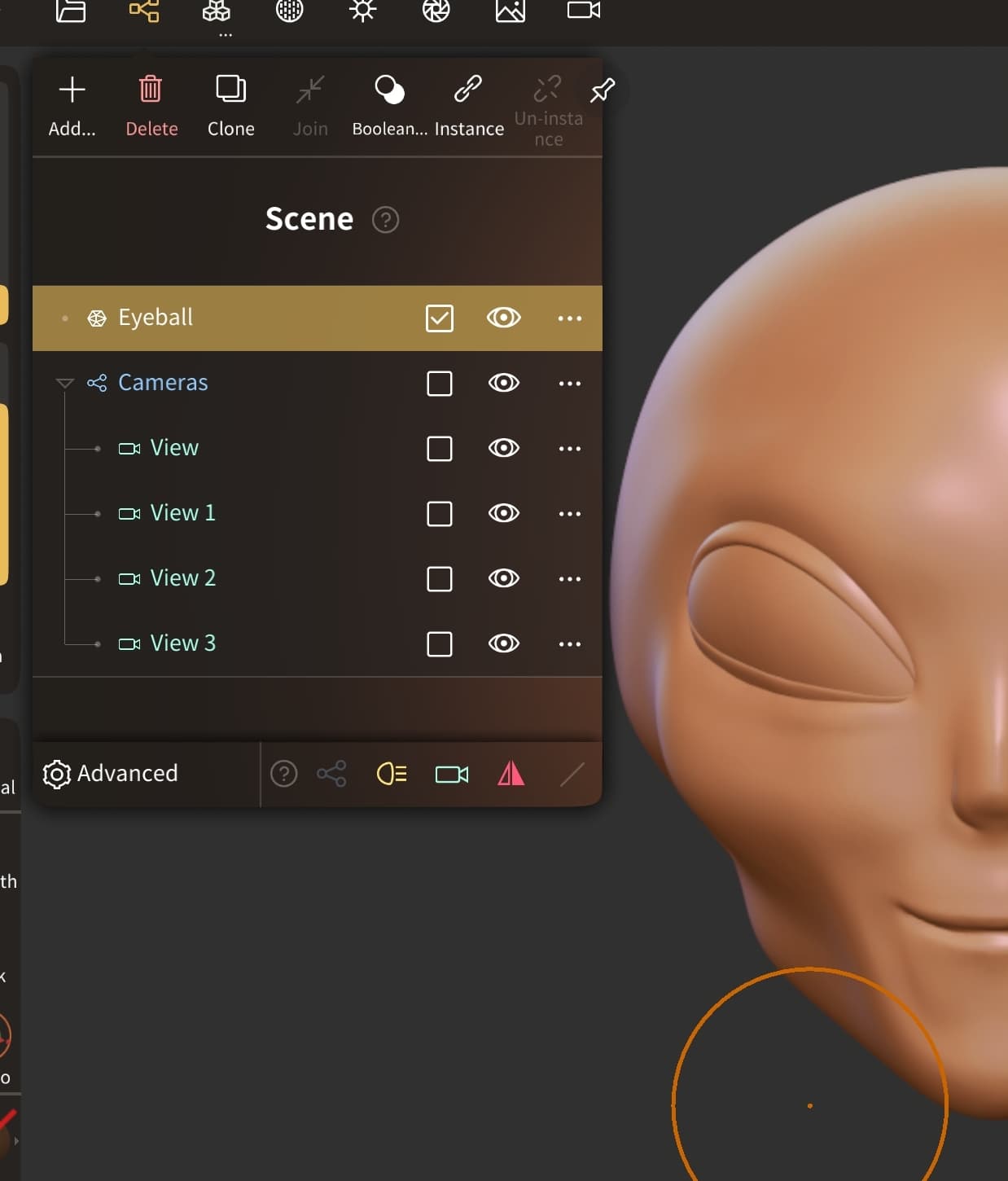Open the Post Process aperture menu
This screenshot has height=1181, width=1008.
(436, 11)
